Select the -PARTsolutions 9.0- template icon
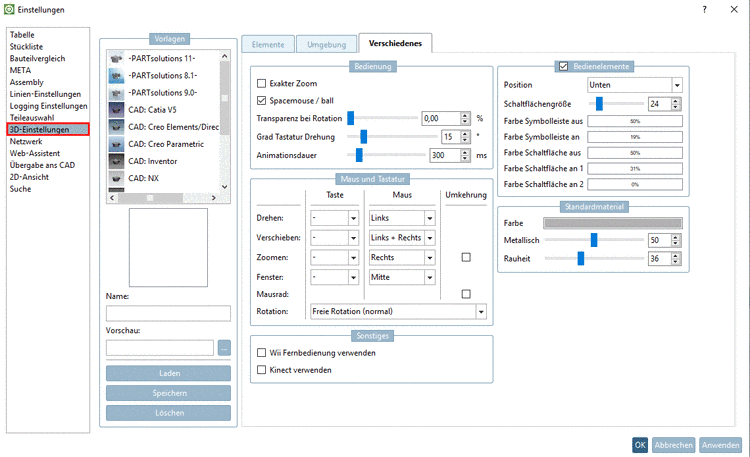Image resolution: width=750 pixels, height=457 pixels. click(x=116, y=93)
